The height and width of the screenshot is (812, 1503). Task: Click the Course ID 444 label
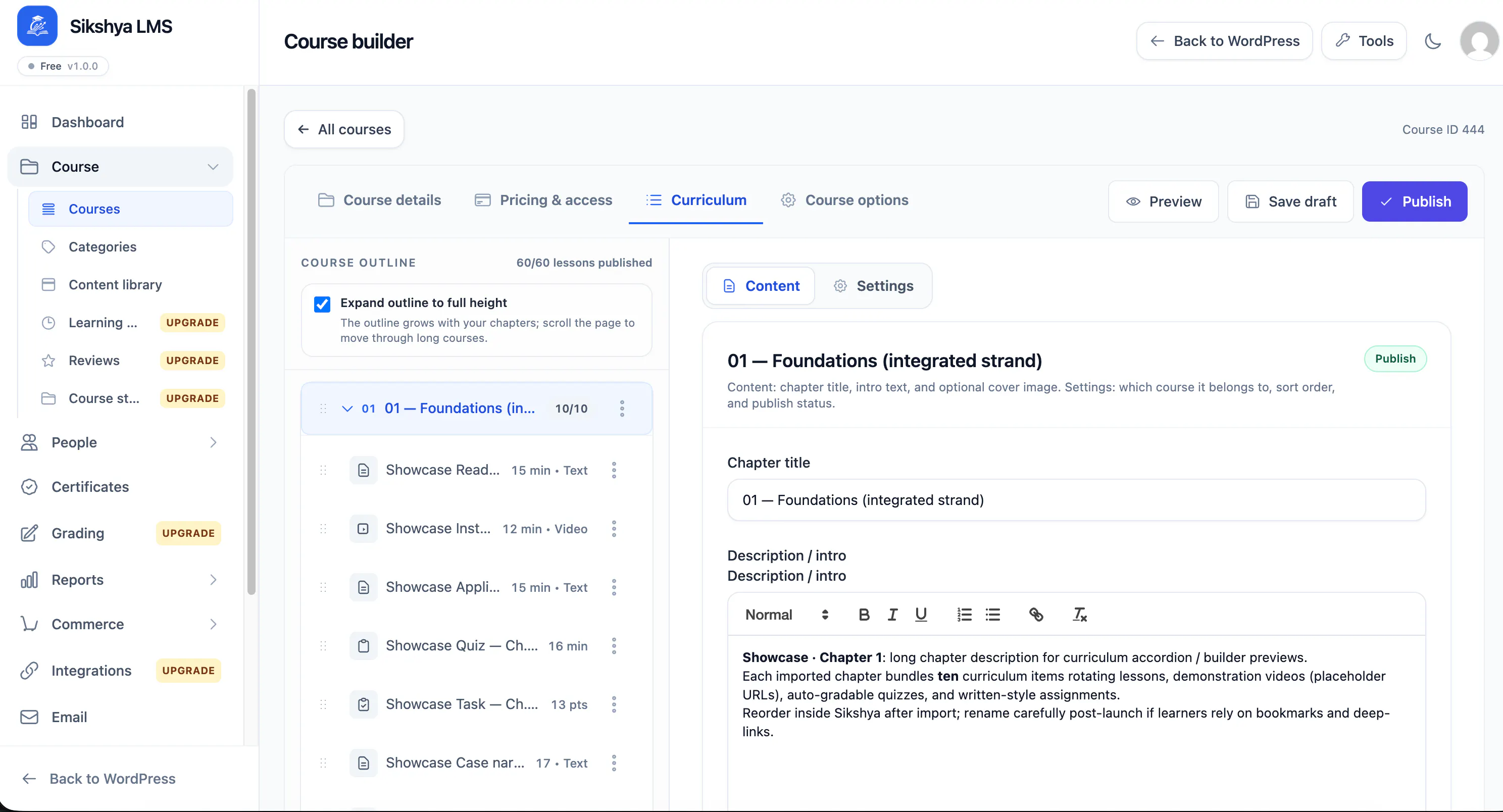(1443, 129)
